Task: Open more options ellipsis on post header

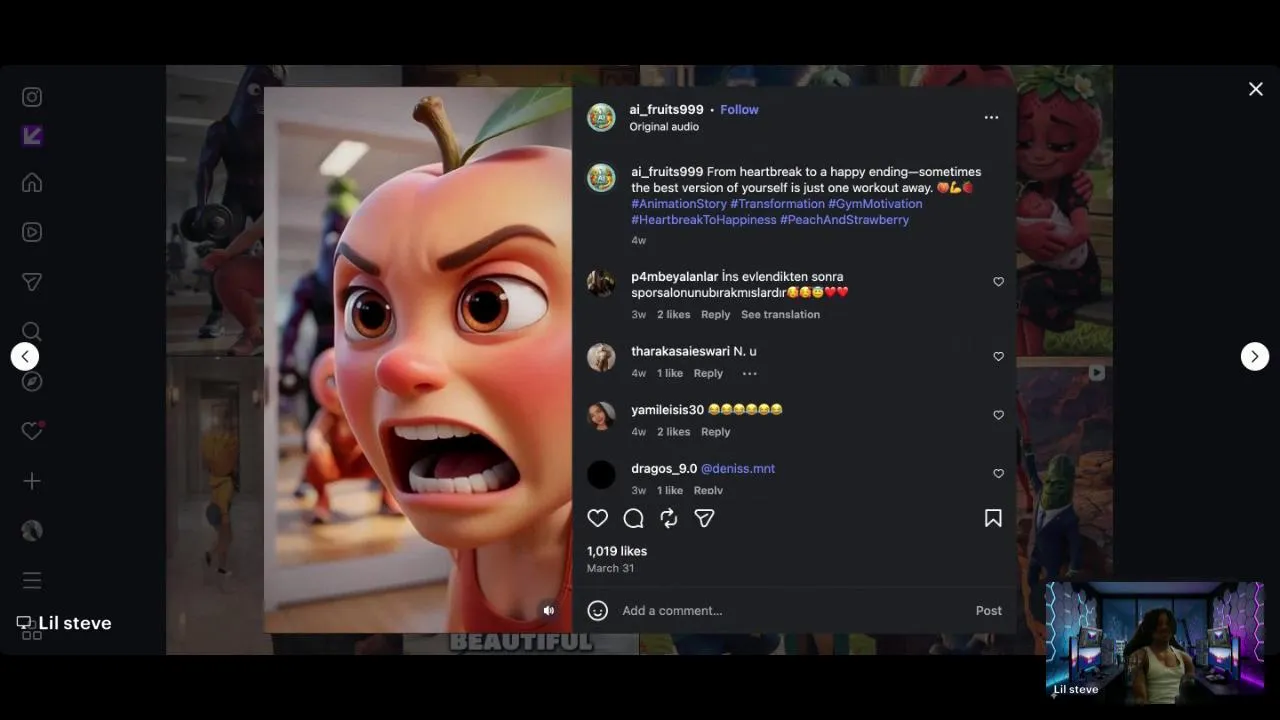Action: pyautogui.click(x=991, y=117)
